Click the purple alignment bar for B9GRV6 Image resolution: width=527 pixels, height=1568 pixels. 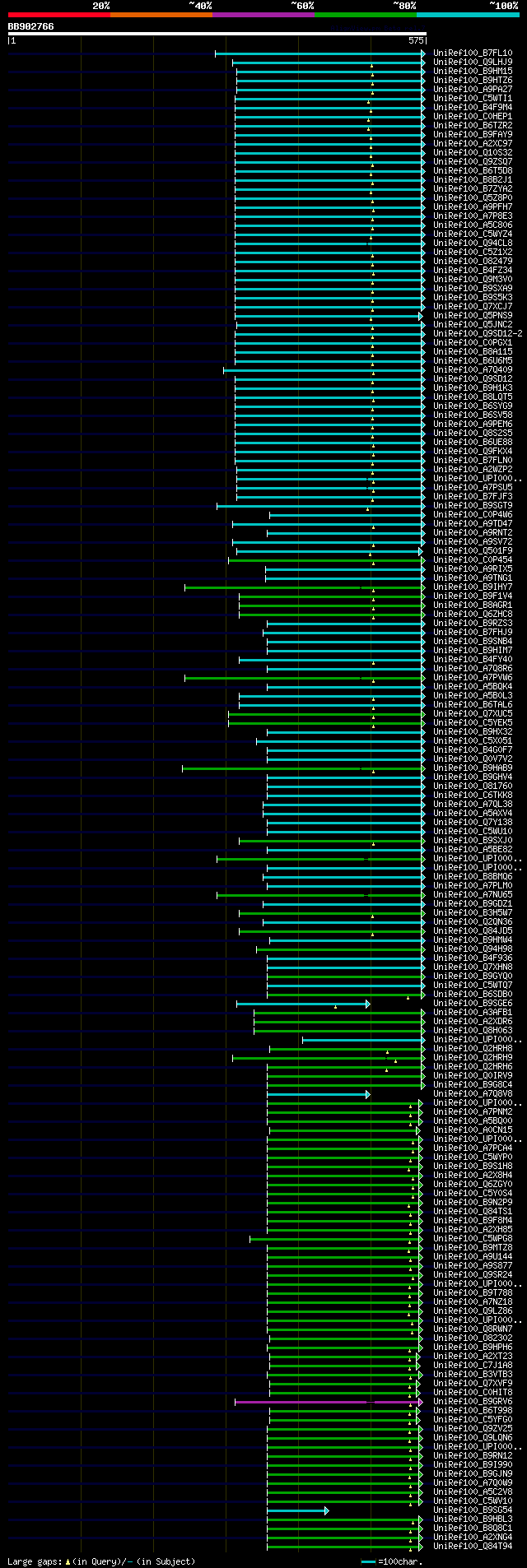point(328,1402)
